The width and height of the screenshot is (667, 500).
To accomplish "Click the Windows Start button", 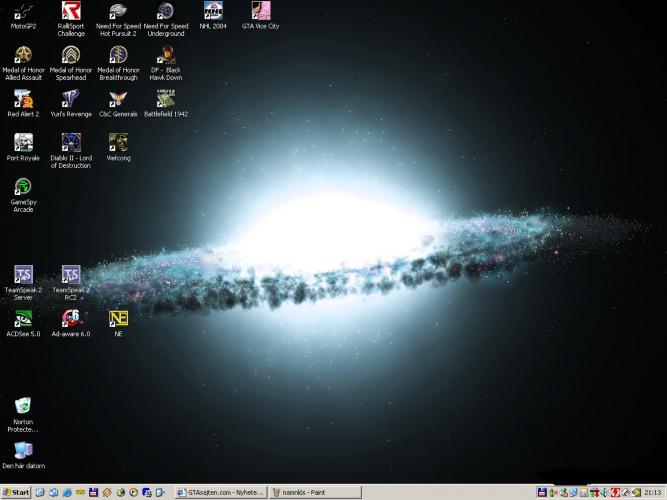I will pos(16,492).
